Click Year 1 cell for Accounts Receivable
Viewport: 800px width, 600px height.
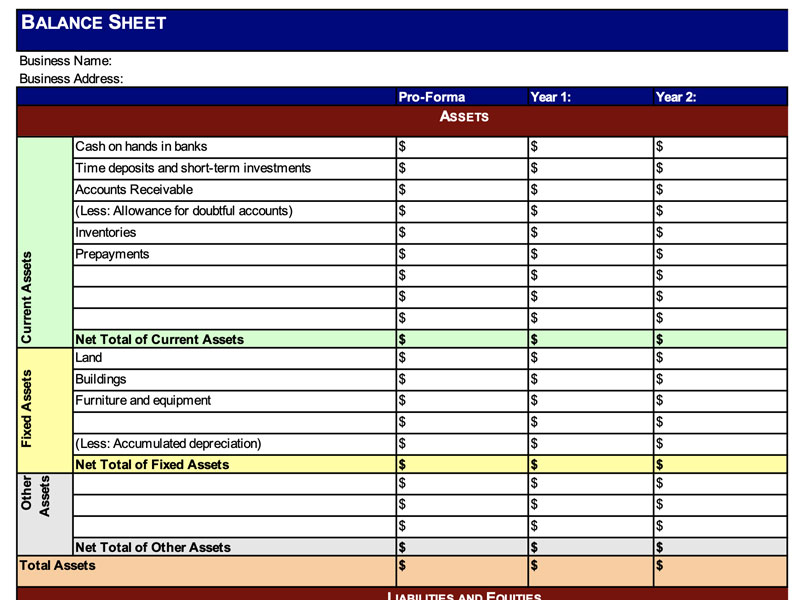[591, 190]
